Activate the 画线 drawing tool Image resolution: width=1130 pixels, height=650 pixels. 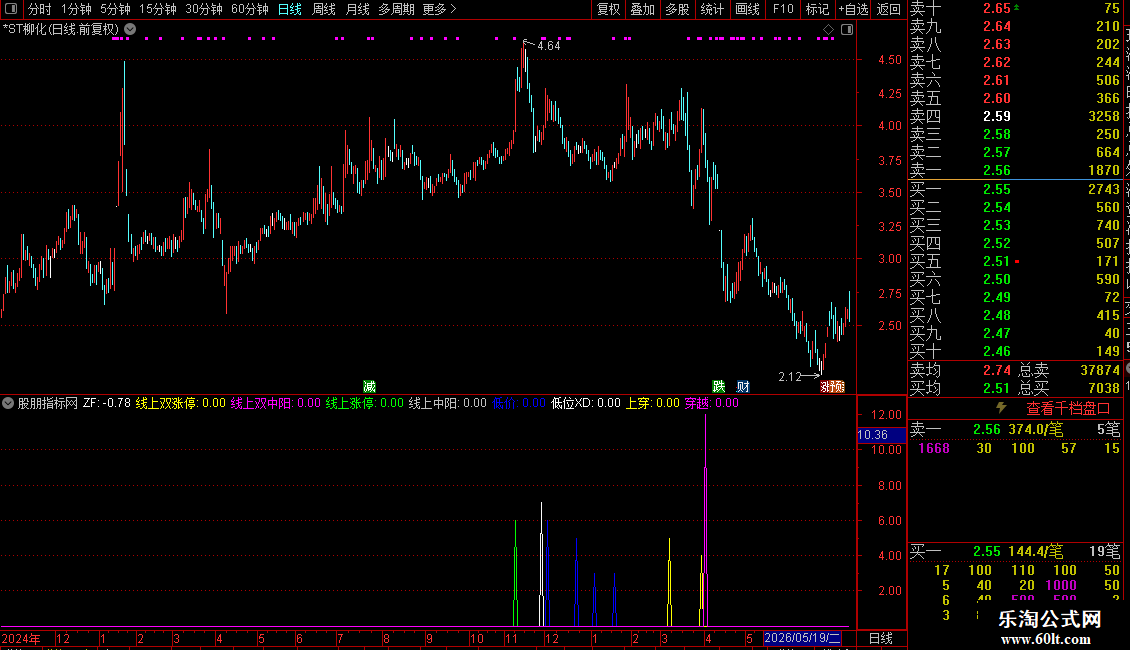747,9
